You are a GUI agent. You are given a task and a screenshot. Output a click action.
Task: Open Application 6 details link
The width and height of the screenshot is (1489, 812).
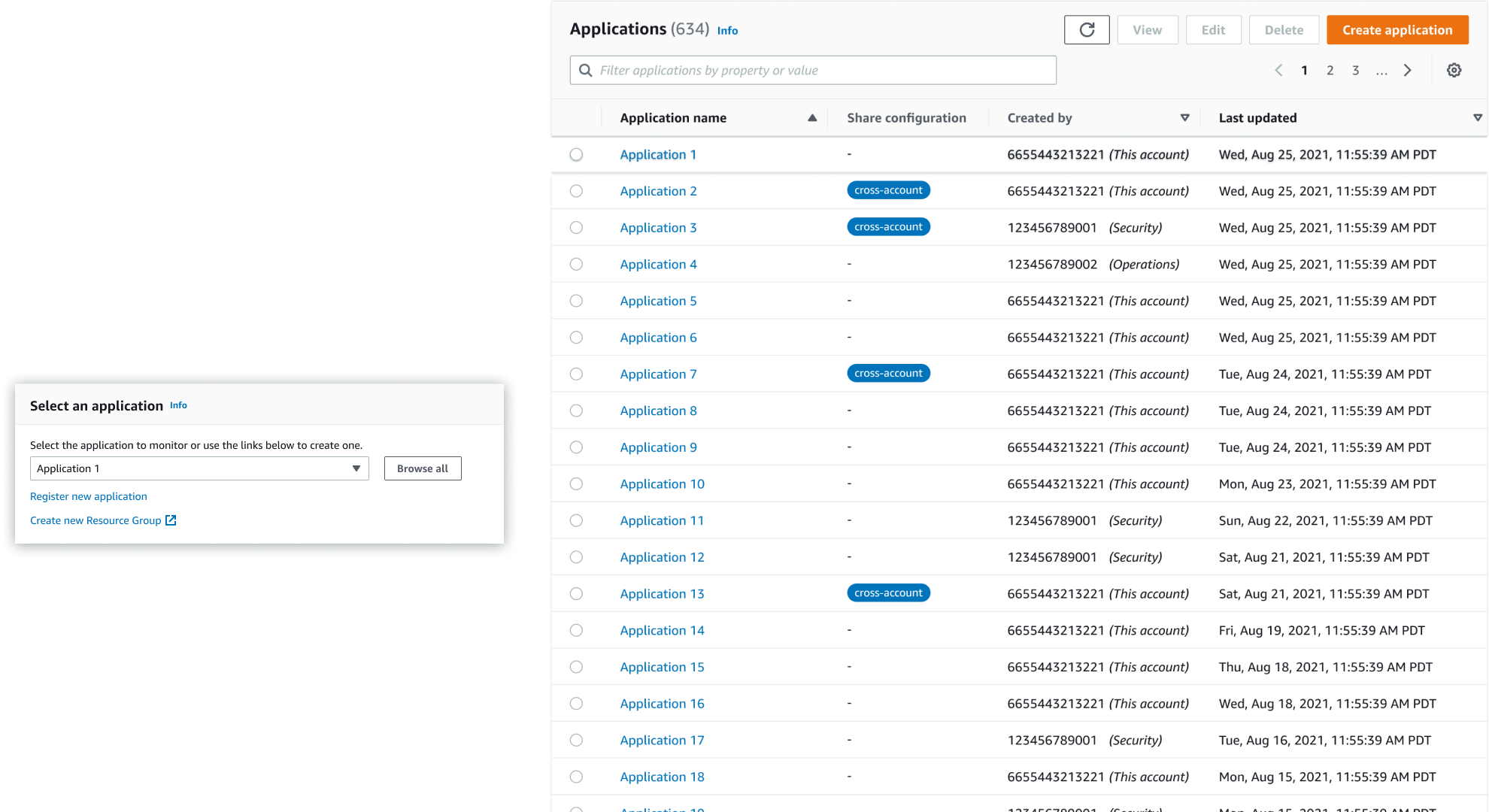click(658, 338)
